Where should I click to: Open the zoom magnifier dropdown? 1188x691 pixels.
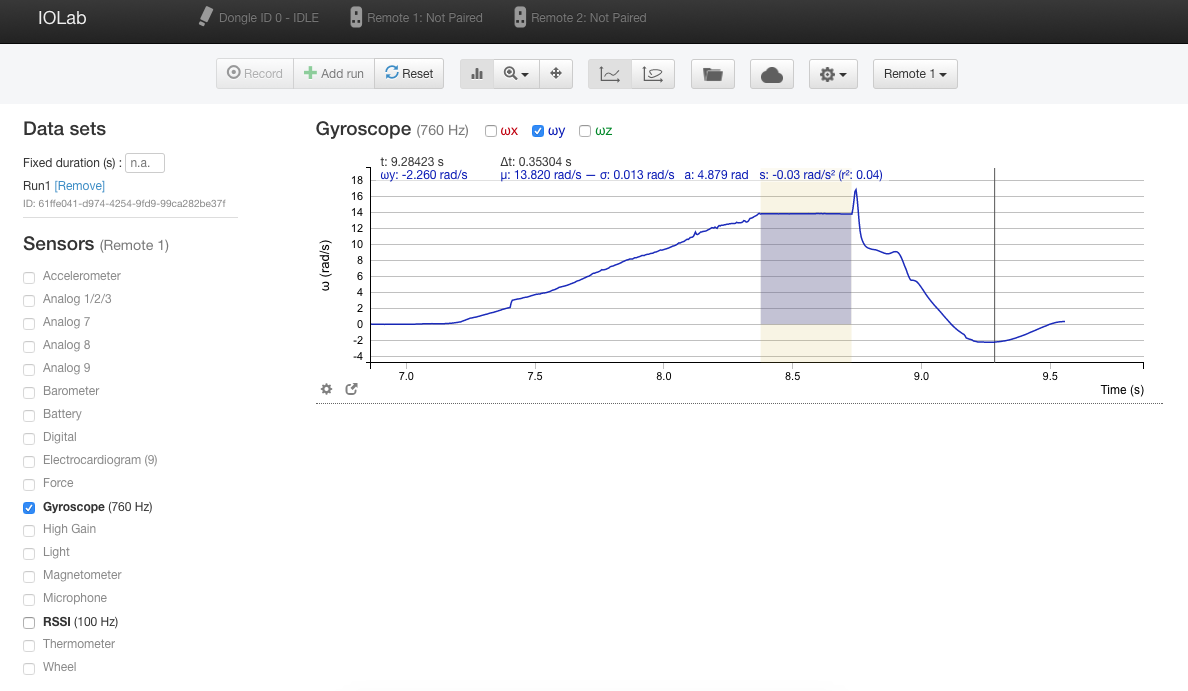pyautogui.click(x=516, y=73)
